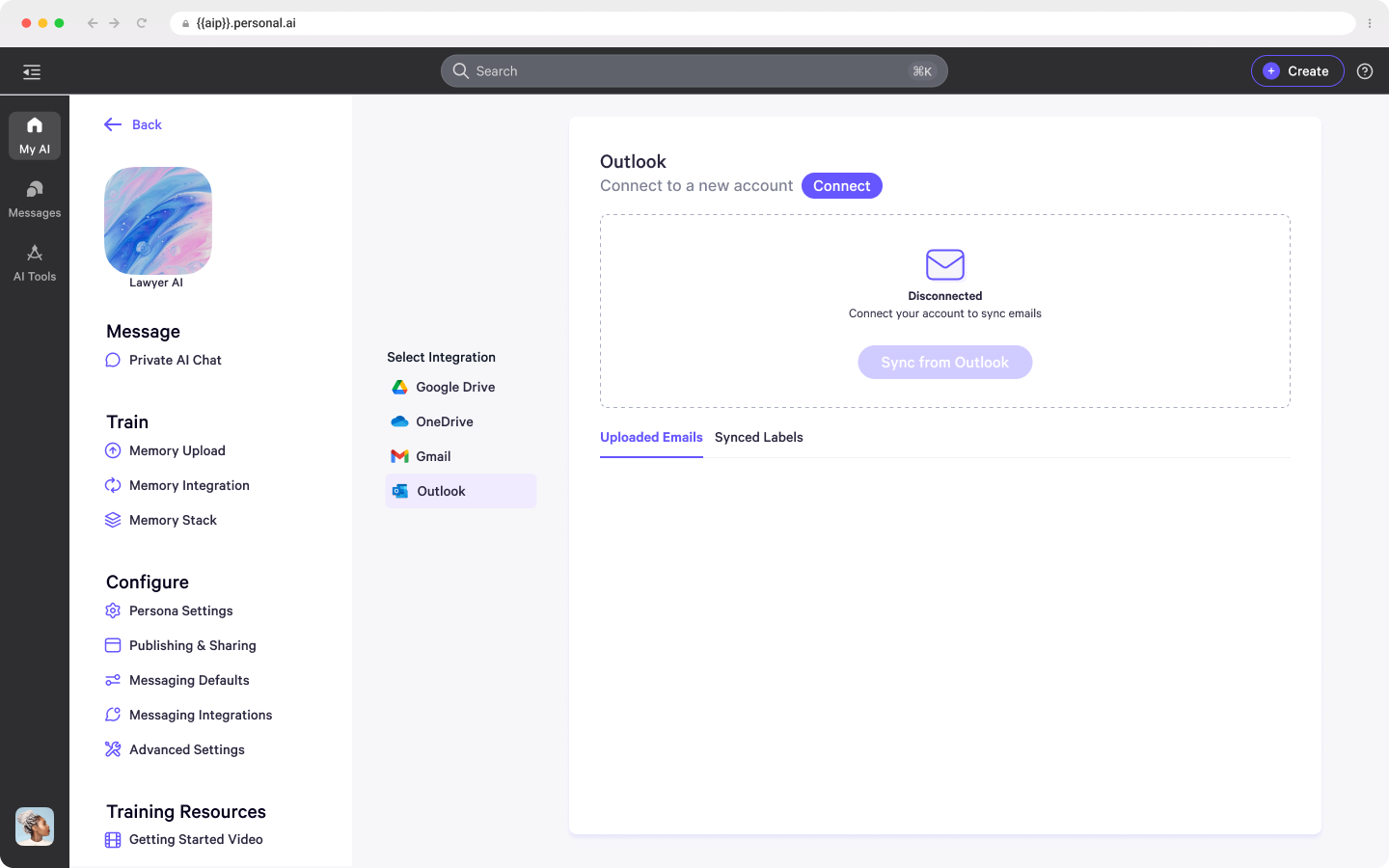Click the Memory Stack layers icon
Screen dimensions: 1389x868
tap(113, 520)
